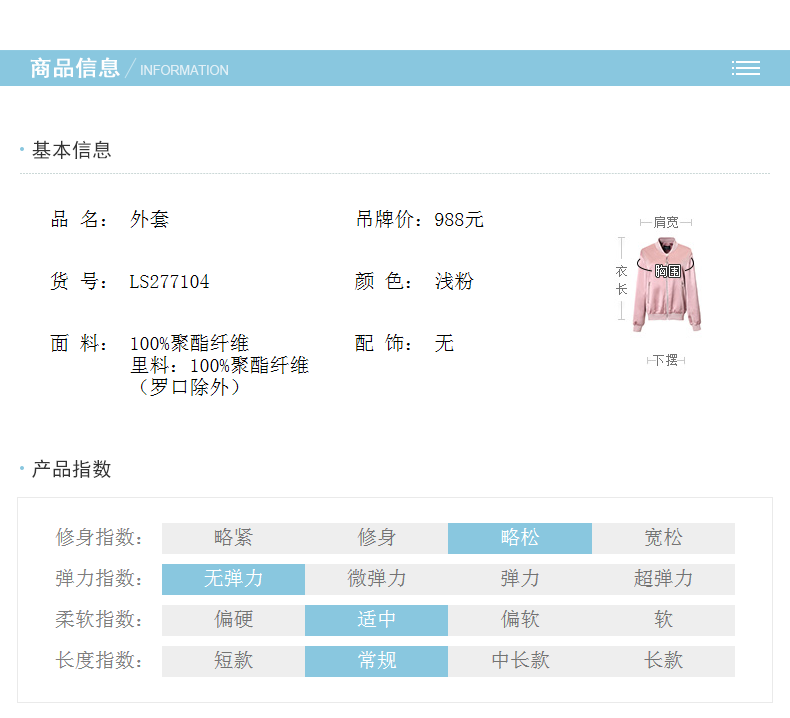The image size is (790, 718).
Task: Click the 衣长 measurement label
Action: [621, 280]
